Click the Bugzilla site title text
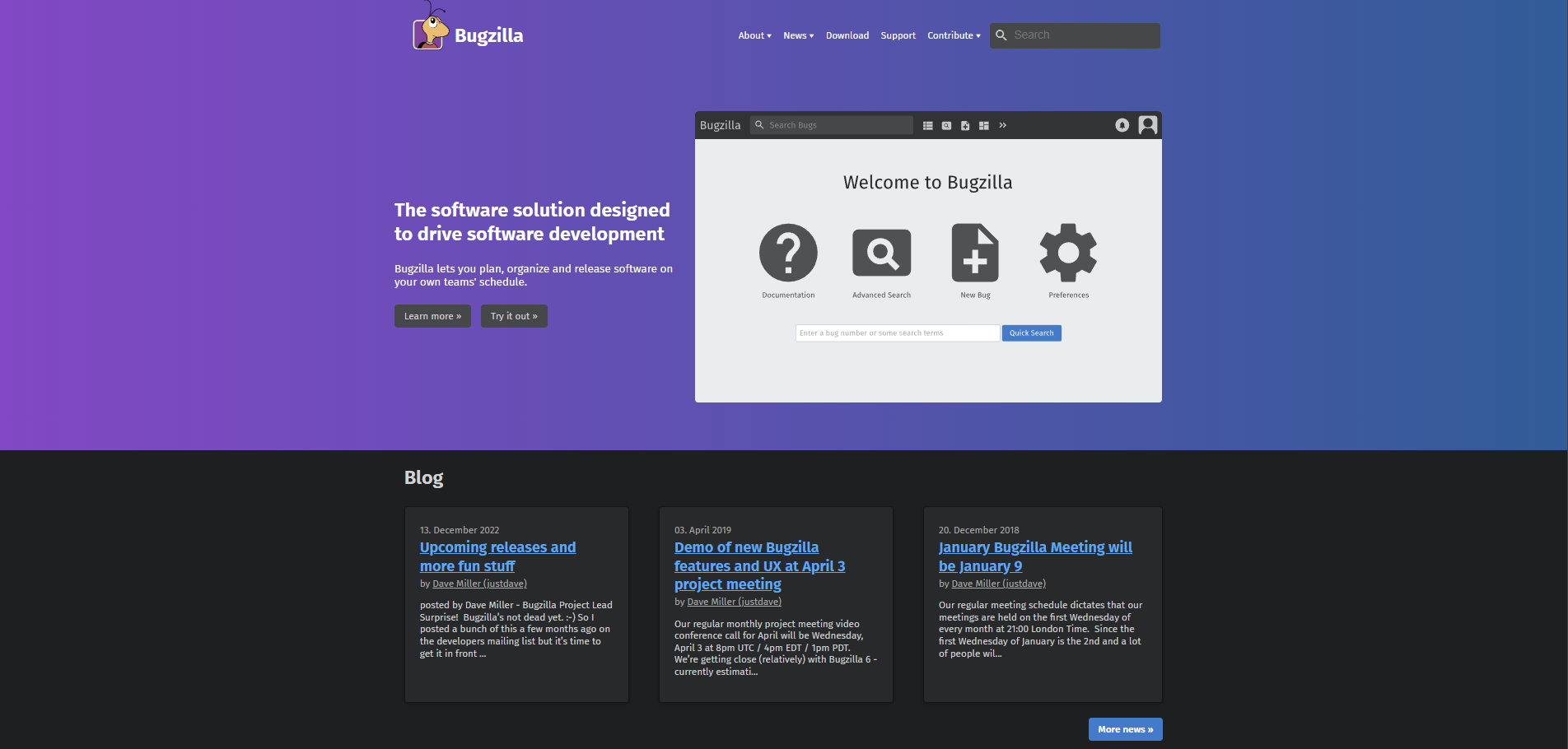Image resolution: width=1568 pixels, height=749 pixels. [x=488, y=35]
